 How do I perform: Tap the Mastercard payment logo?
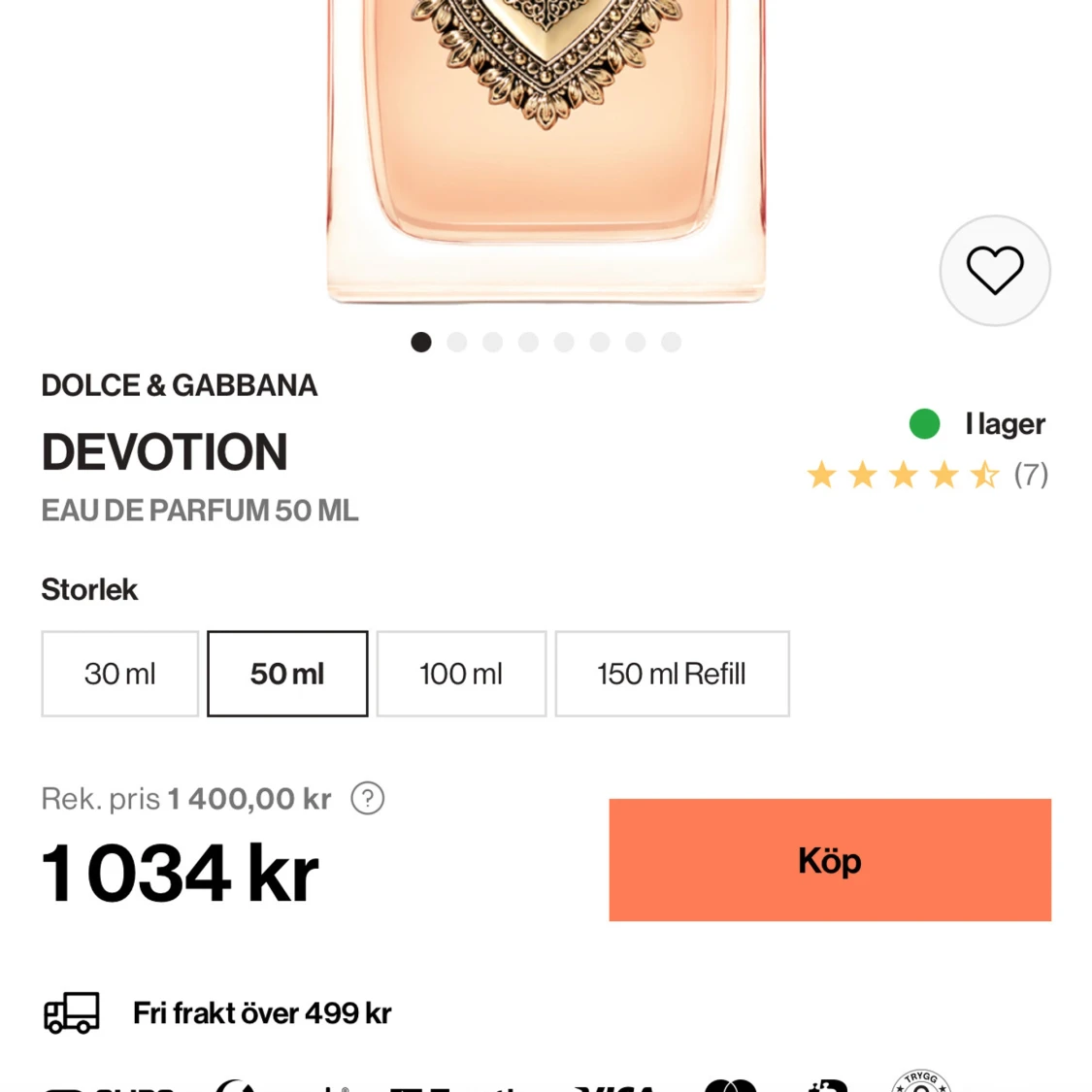click(x=730, y=1085)
